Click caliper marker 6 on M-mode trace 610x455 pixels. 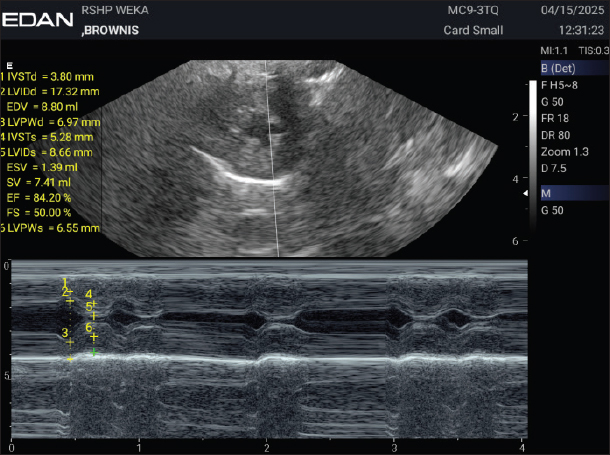(89, 327)
